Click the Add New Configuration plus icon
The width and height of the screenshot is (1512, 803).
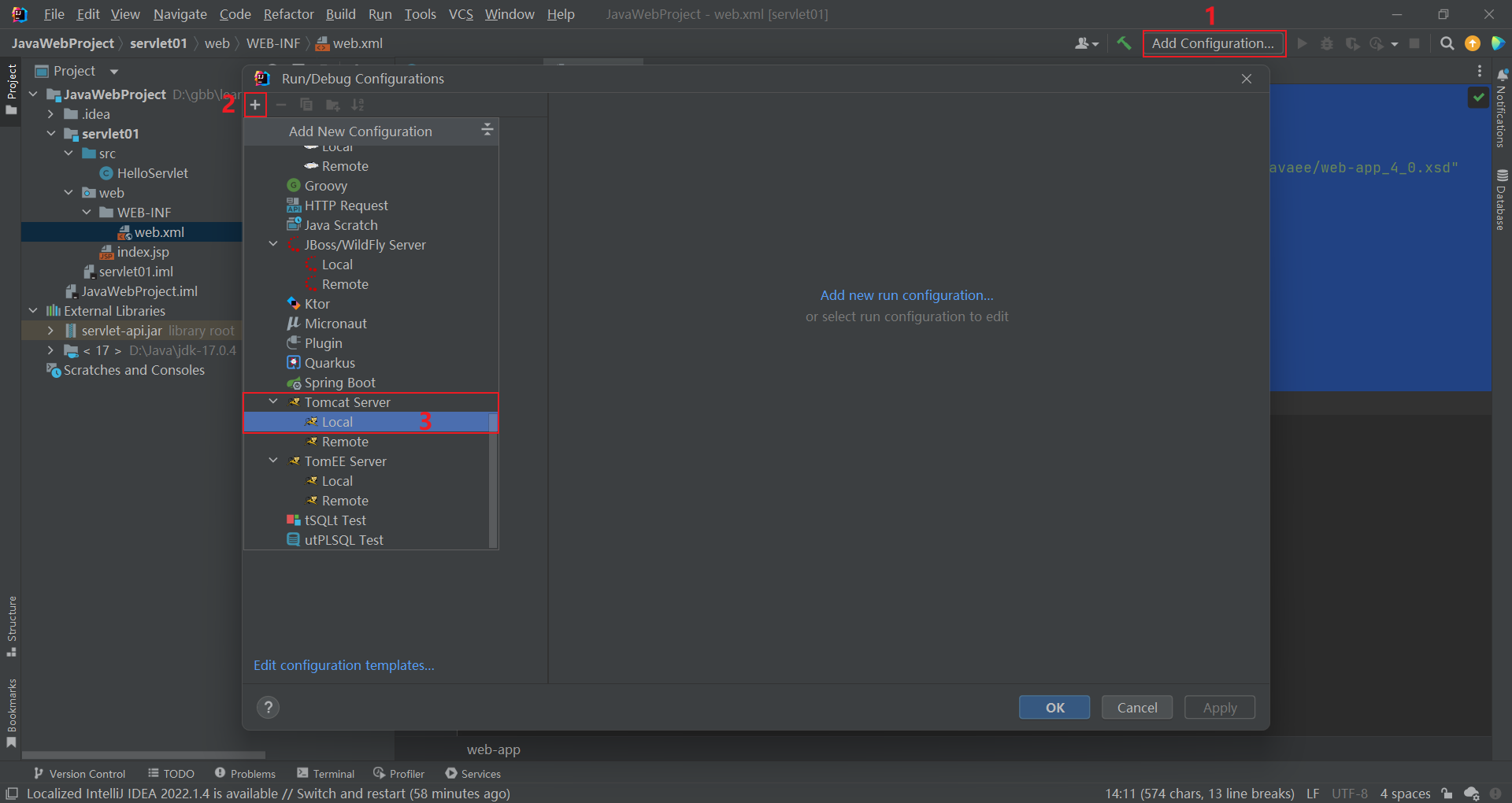(255, 105)
